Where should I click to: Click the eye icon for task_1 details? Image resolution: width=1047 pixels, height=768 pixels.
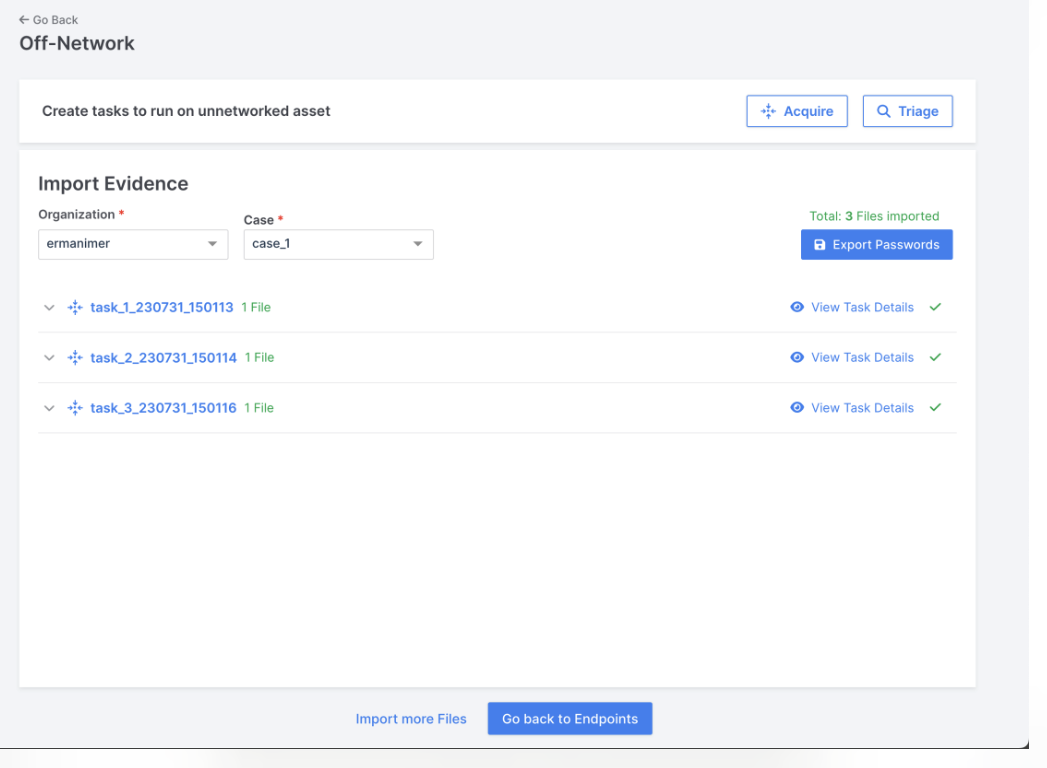point(797,308)
